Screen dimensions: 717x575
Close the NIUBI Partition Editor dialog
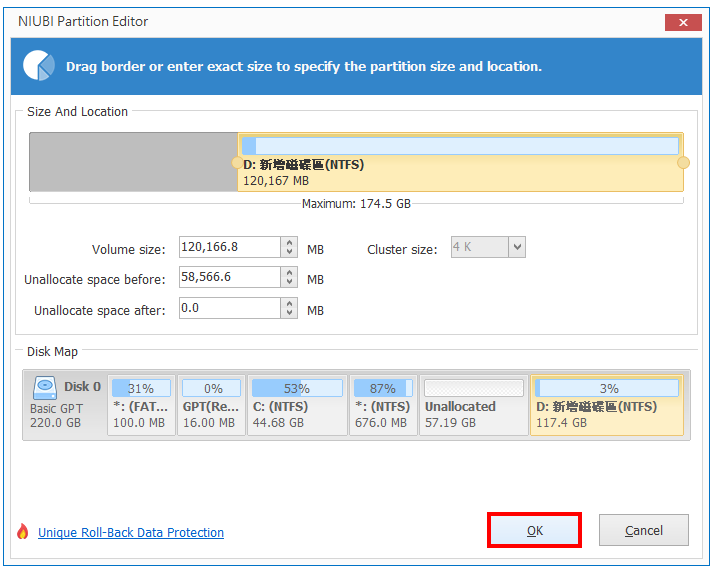(683, 22)
